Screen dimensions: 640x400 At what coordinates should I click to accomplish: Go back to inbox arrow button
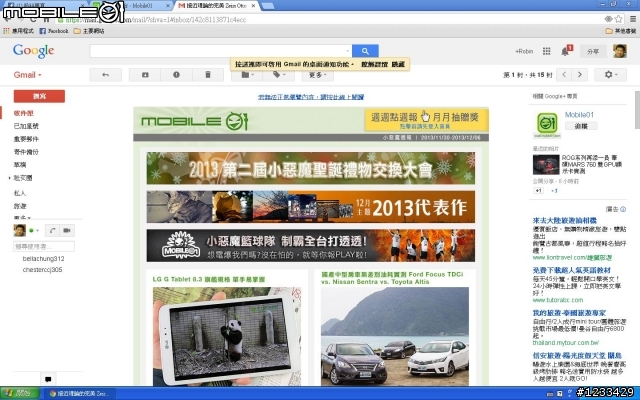coord(105,75)
